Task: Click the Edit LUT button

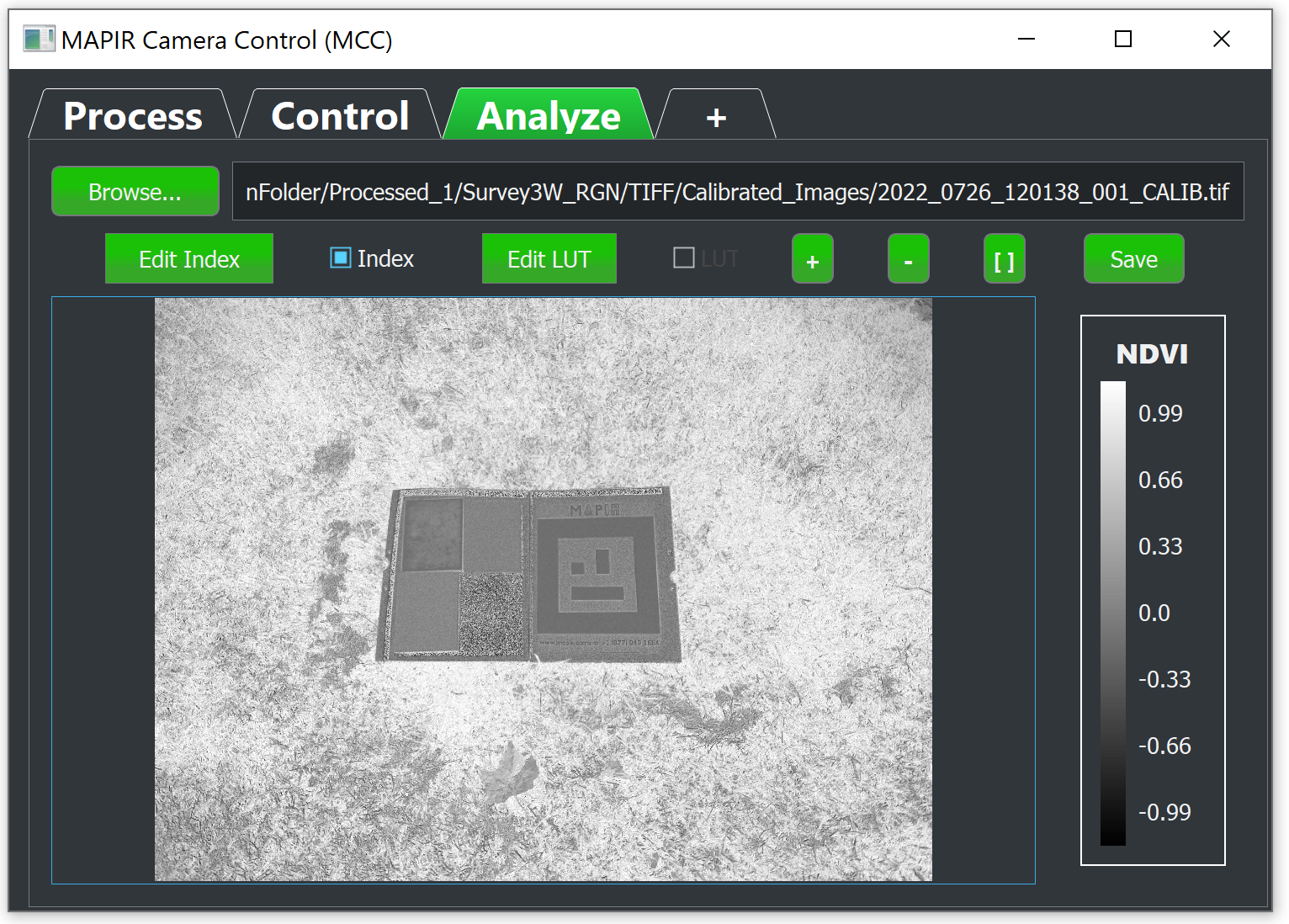Action: pos(549,259)
